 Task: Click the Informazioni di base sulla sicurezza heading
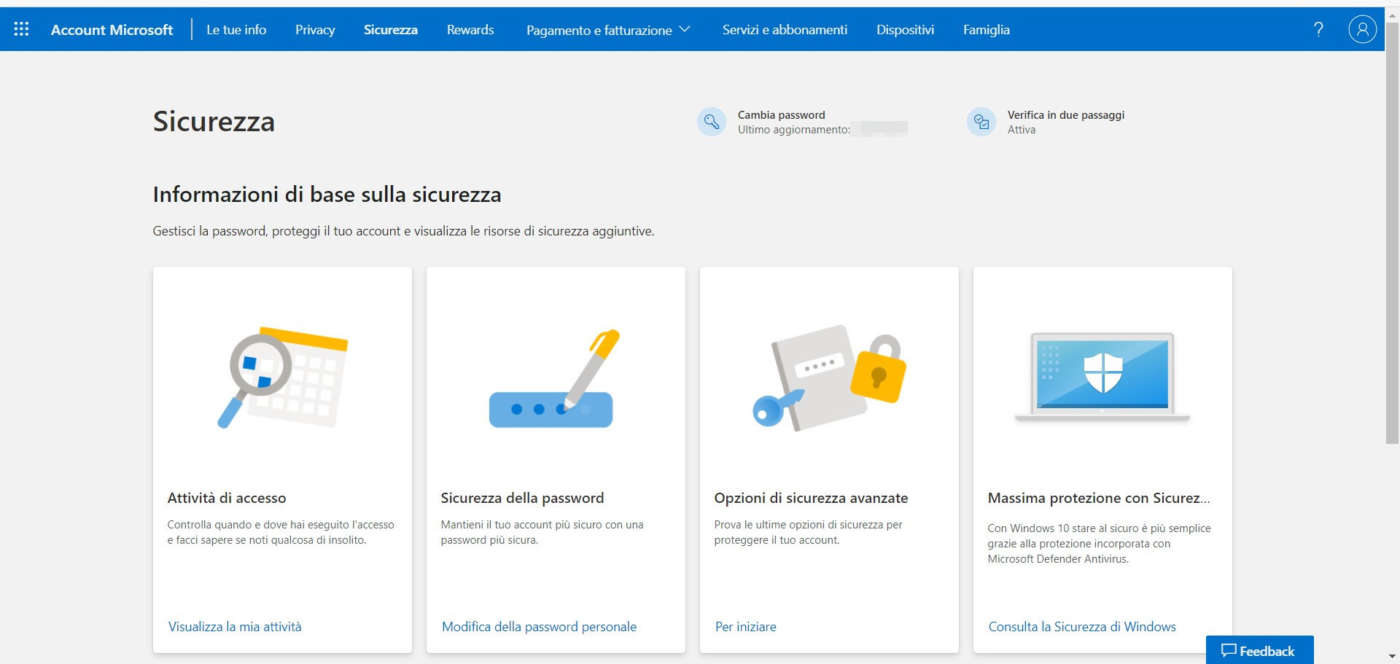[327, 194]
